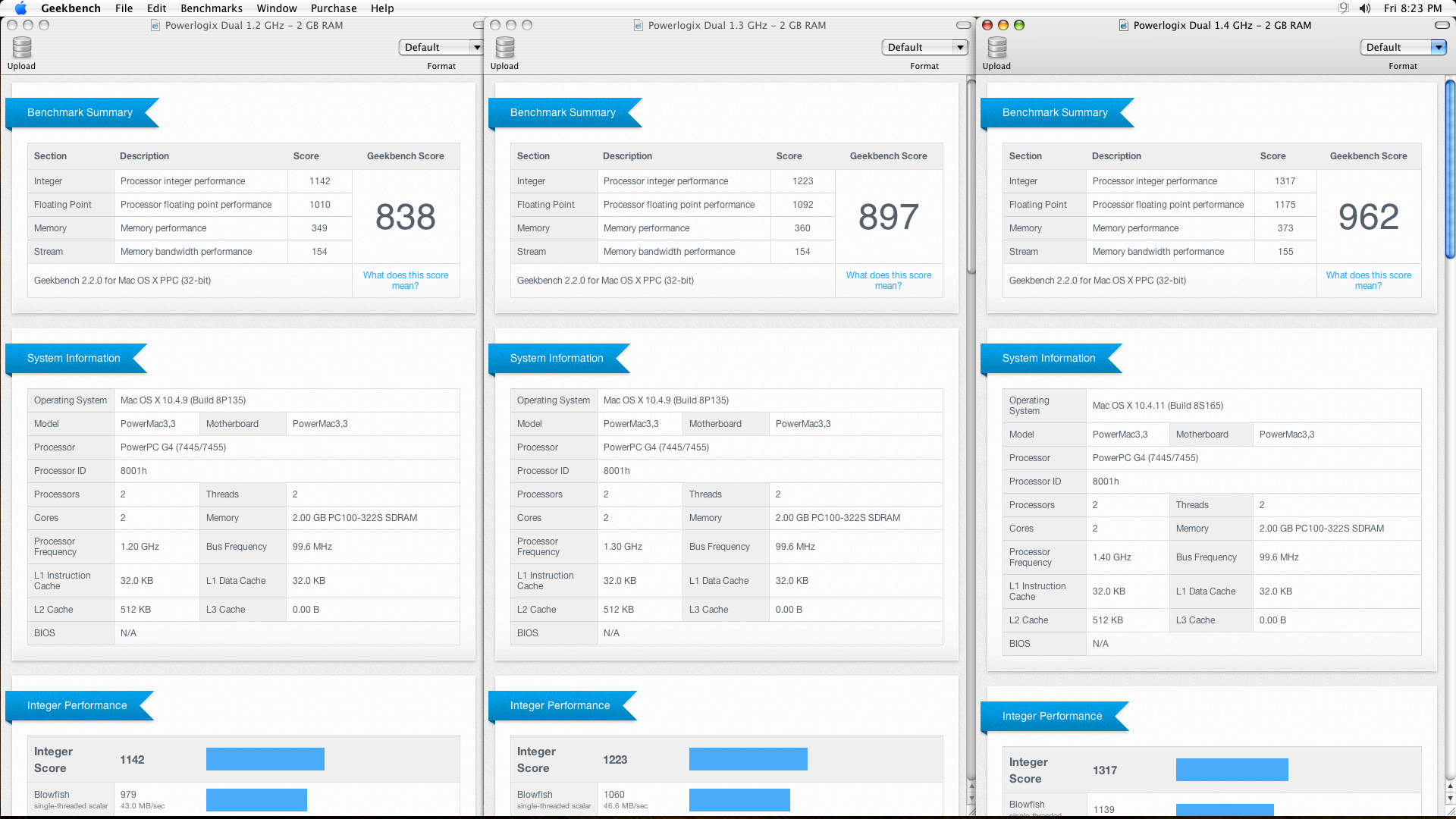Click Upload icon in Dual 1.2 GHz window

pyautogui.click(x=22, y=48)
